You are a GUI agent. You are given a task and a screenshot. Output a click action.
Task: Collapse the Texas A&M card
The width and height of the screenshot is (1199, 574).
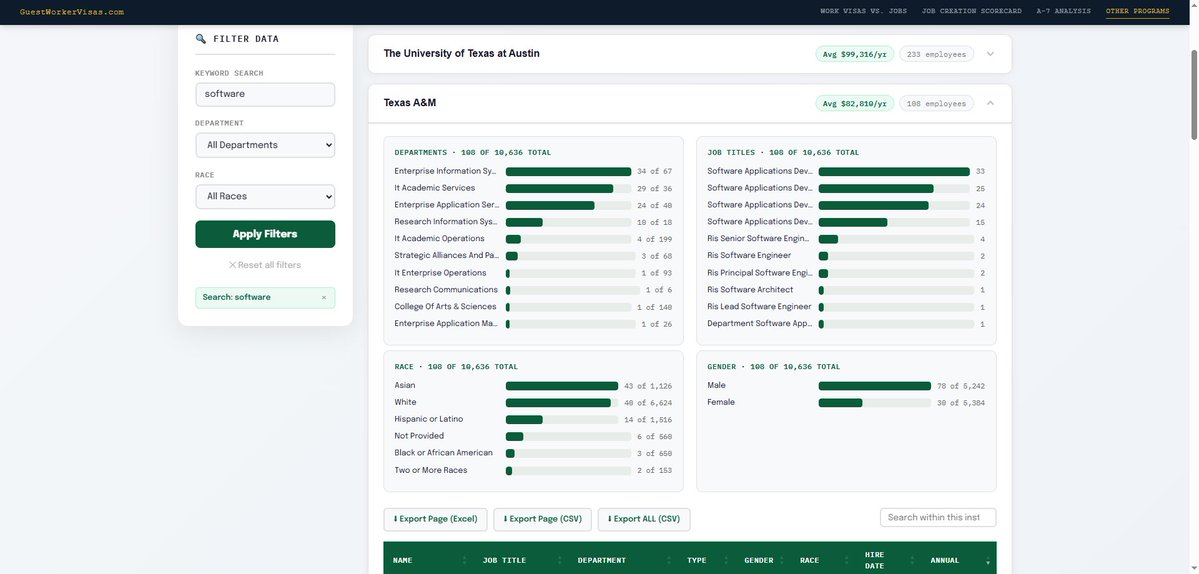pos(990,103)
